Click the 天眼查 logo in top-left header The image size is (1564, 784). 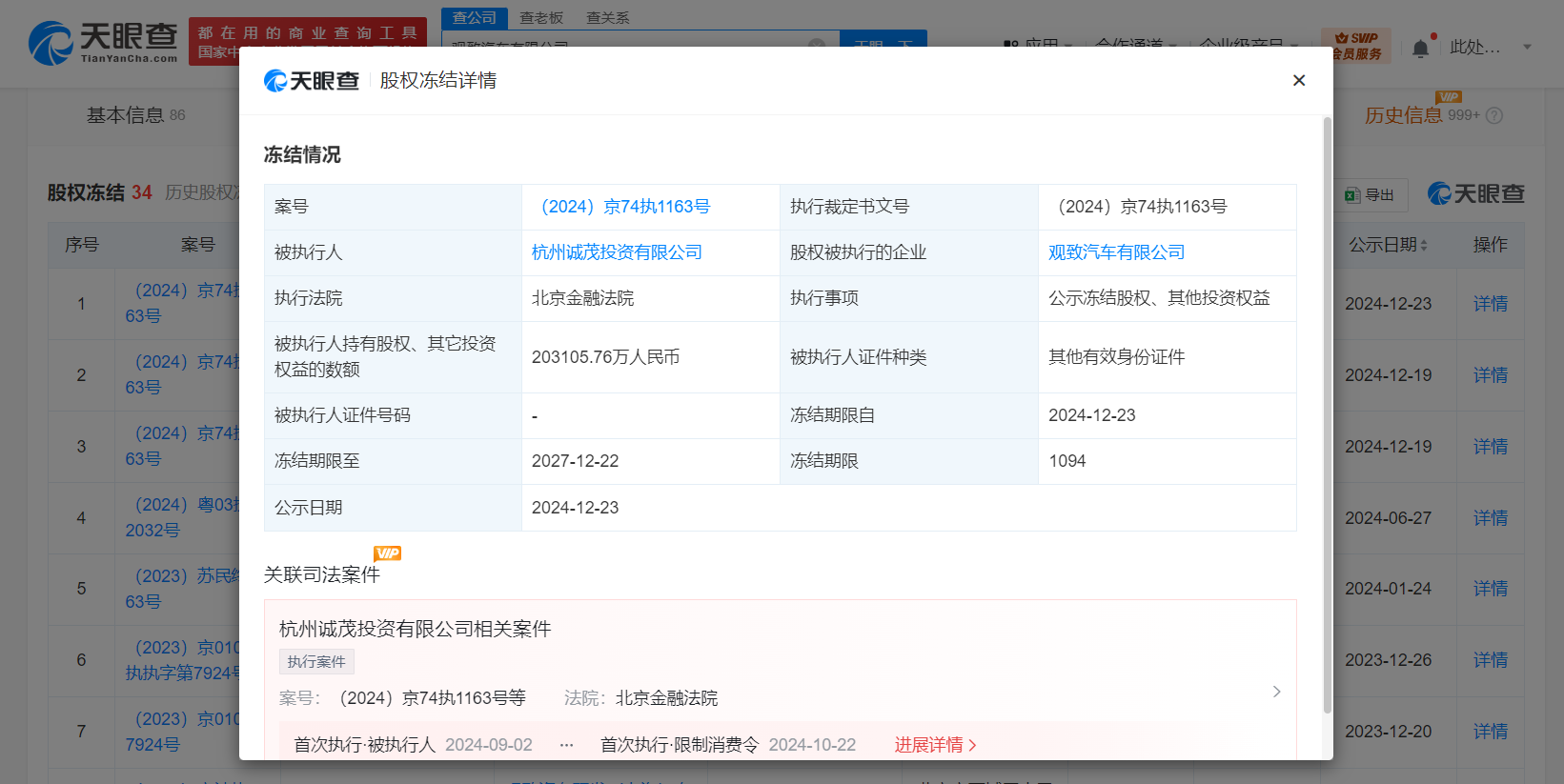point(103,43)
